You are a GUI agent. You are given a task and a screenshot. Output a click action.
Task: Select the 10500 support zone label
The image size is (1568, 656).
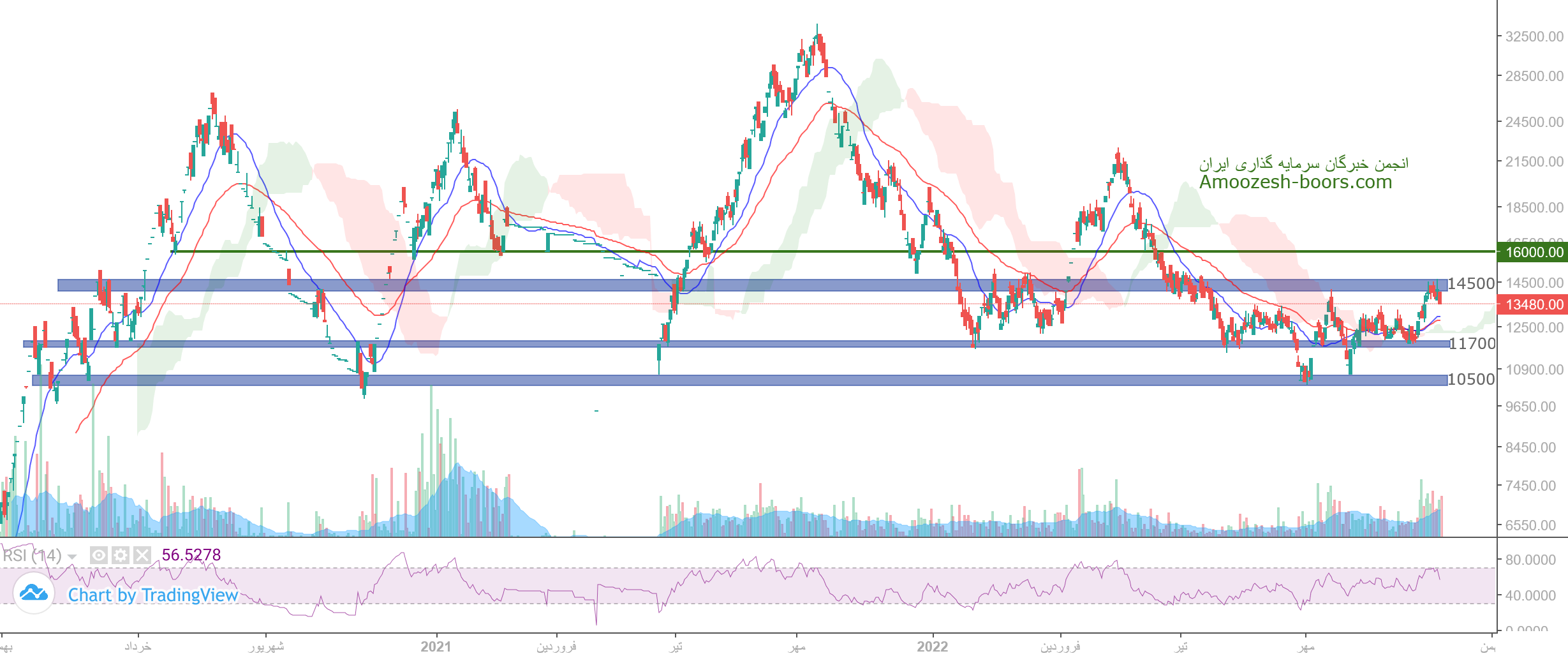pos(1471,379)
